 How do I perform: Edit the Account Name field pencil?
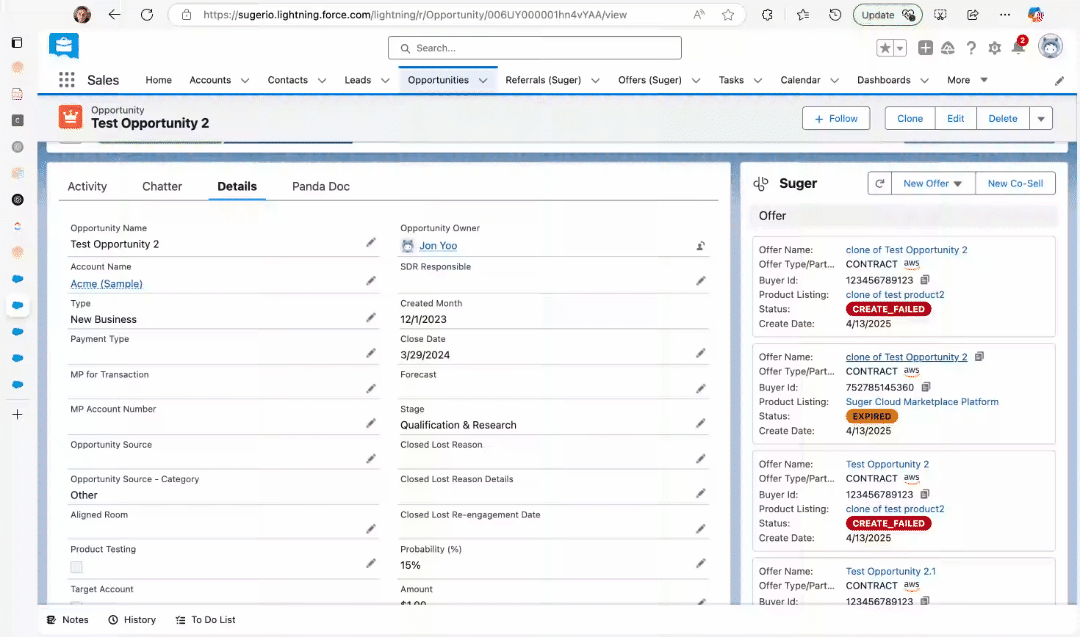pyautogui.click(x=371, y=281)
